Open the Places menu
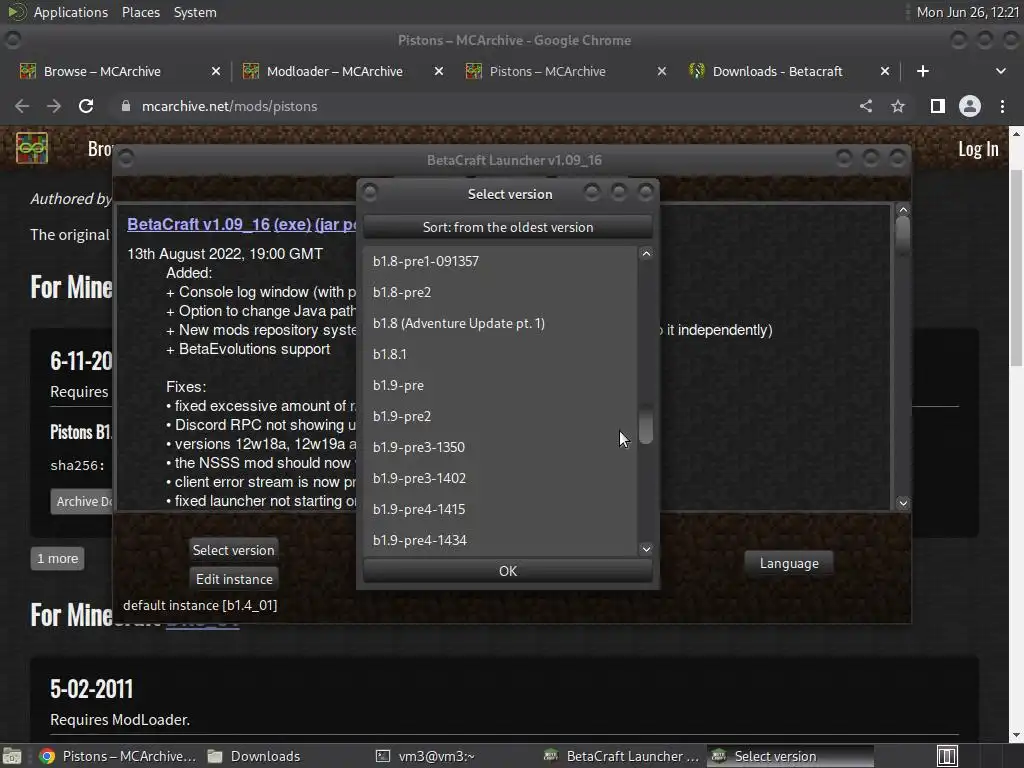Screen dimensions: 1024x768 pos(140,12)
